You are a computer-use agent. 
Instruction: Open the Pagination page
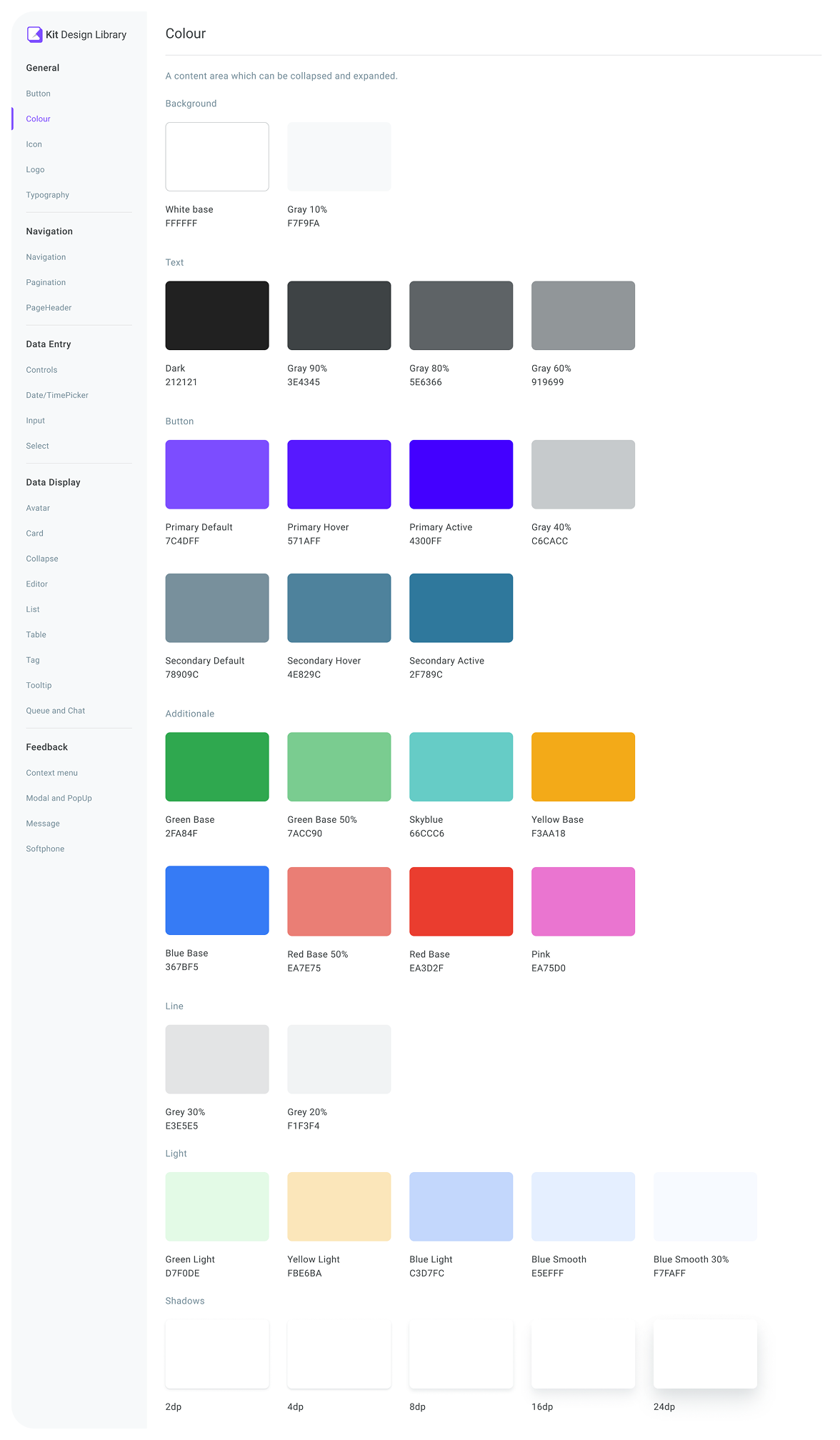pos(46,282)
